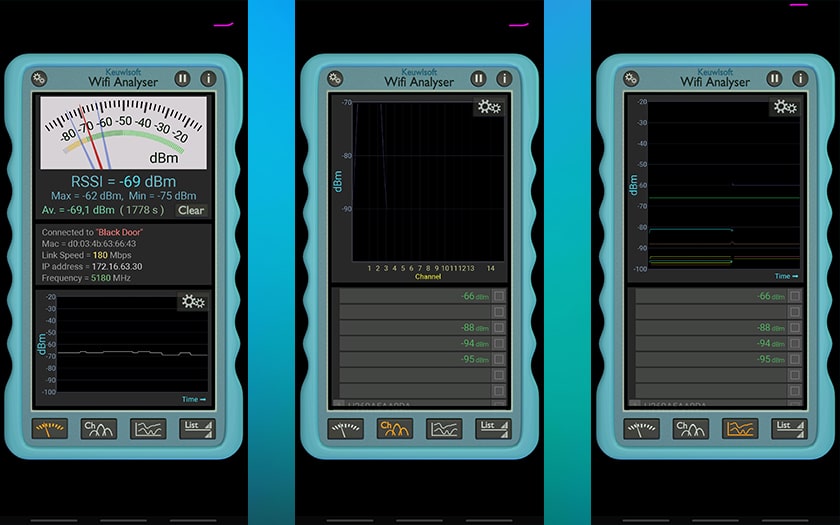Select signal meter tab in left screenshot

(50, 429)
